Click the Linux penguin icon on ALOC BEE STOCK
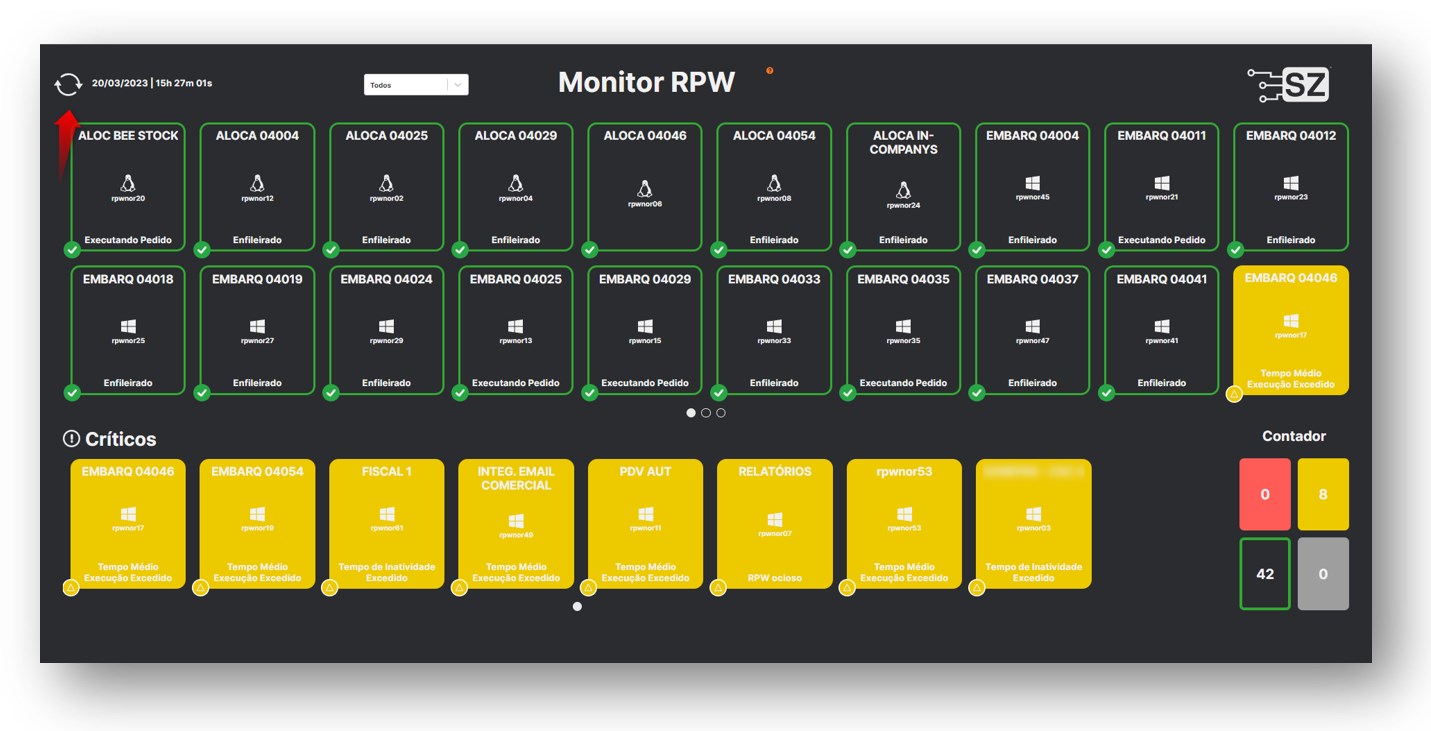1431x731 pixels. tap(128, 183)
